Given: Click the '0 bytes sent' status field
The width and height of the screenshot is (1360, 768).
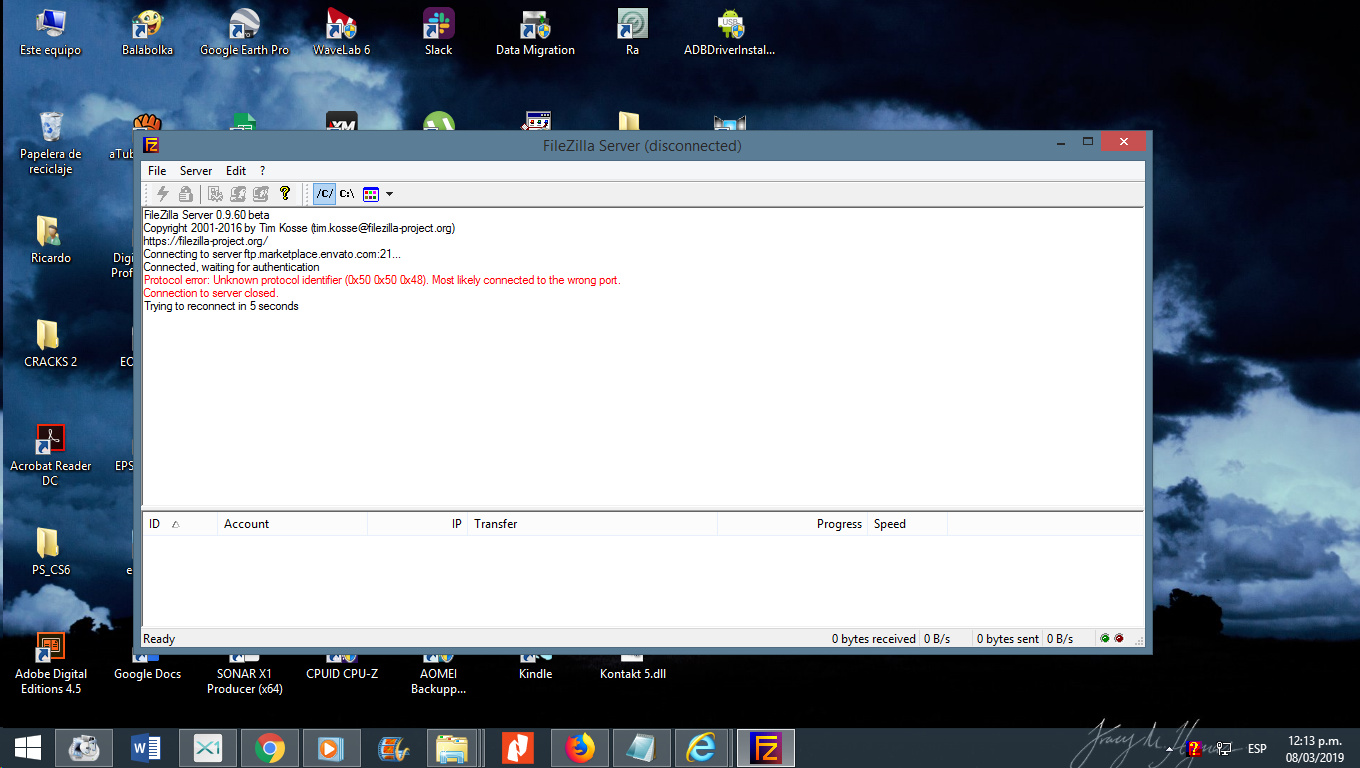Looking at the screenshot, I should coord(1007,639).
